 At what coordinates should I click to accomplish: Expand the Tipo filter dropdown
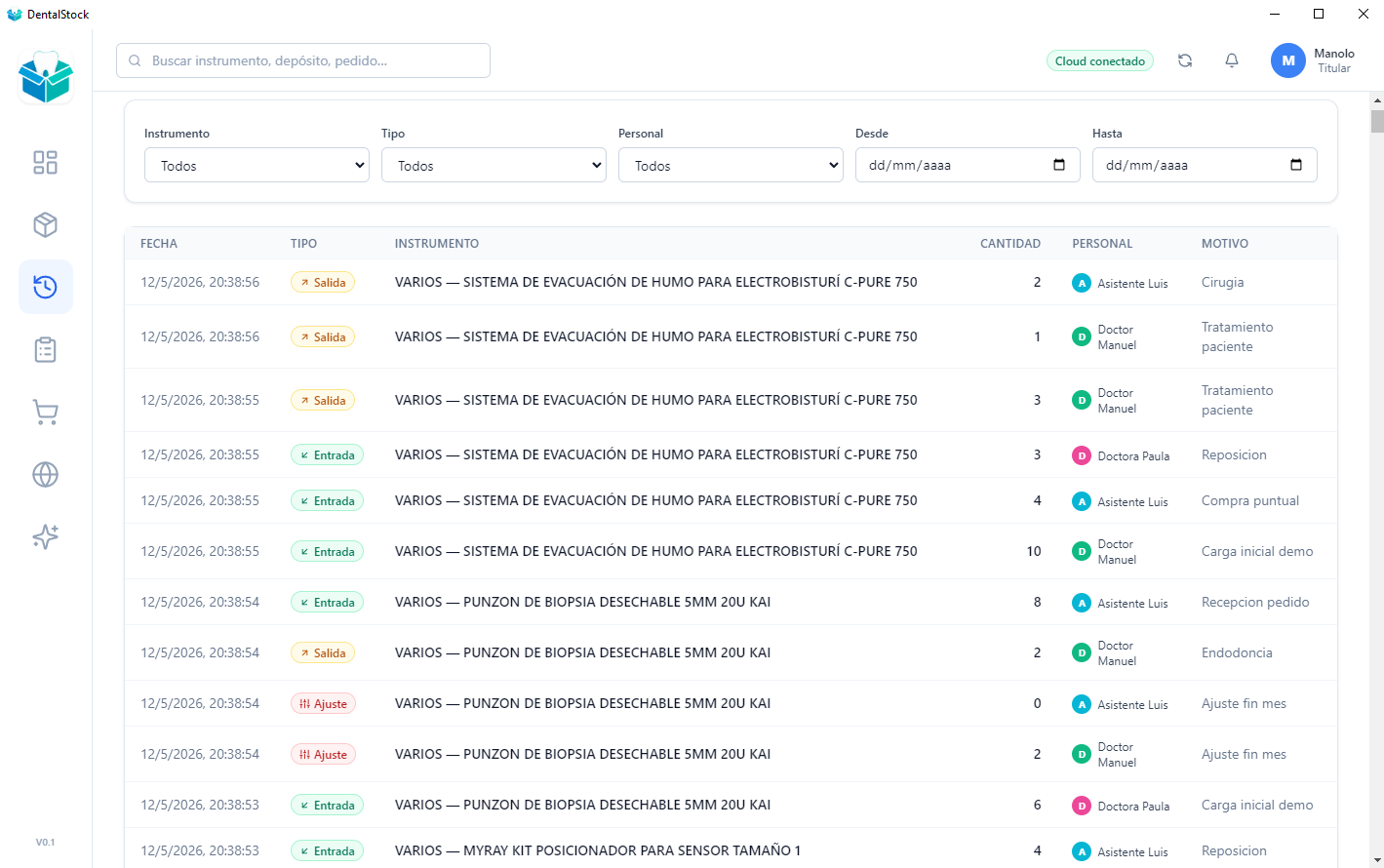point(494,165)
